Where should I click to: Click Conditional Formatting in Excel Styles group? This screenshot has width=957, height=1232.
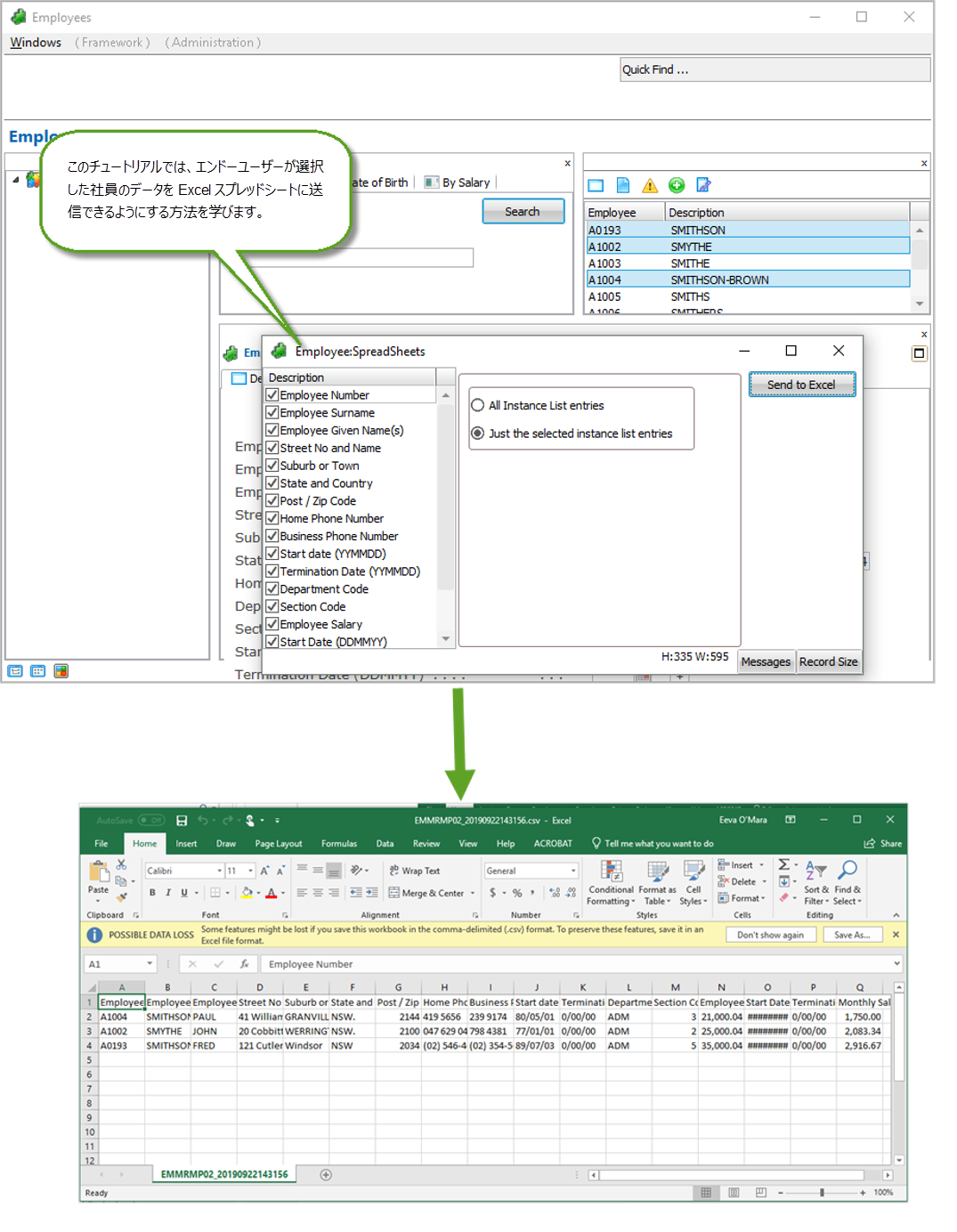click(x=612, y=883)
